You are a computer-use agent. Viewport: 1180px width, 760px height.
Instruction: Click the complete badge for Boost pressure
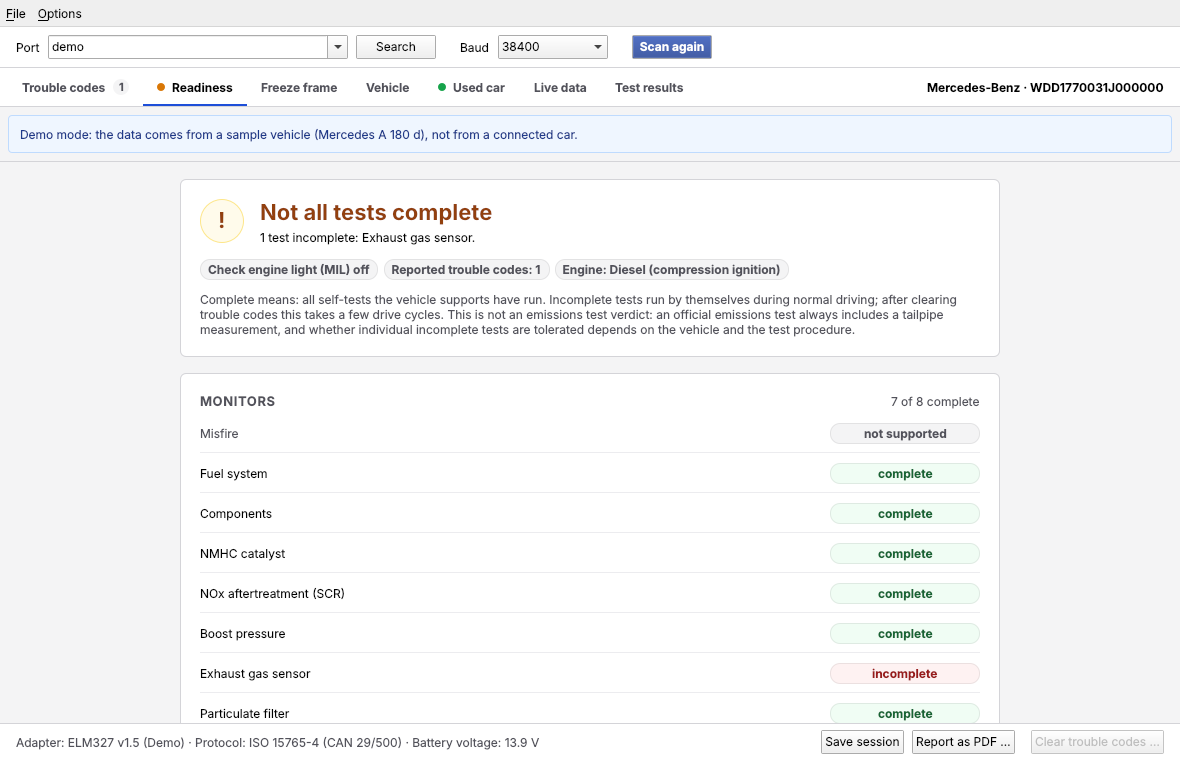(905, 634)
